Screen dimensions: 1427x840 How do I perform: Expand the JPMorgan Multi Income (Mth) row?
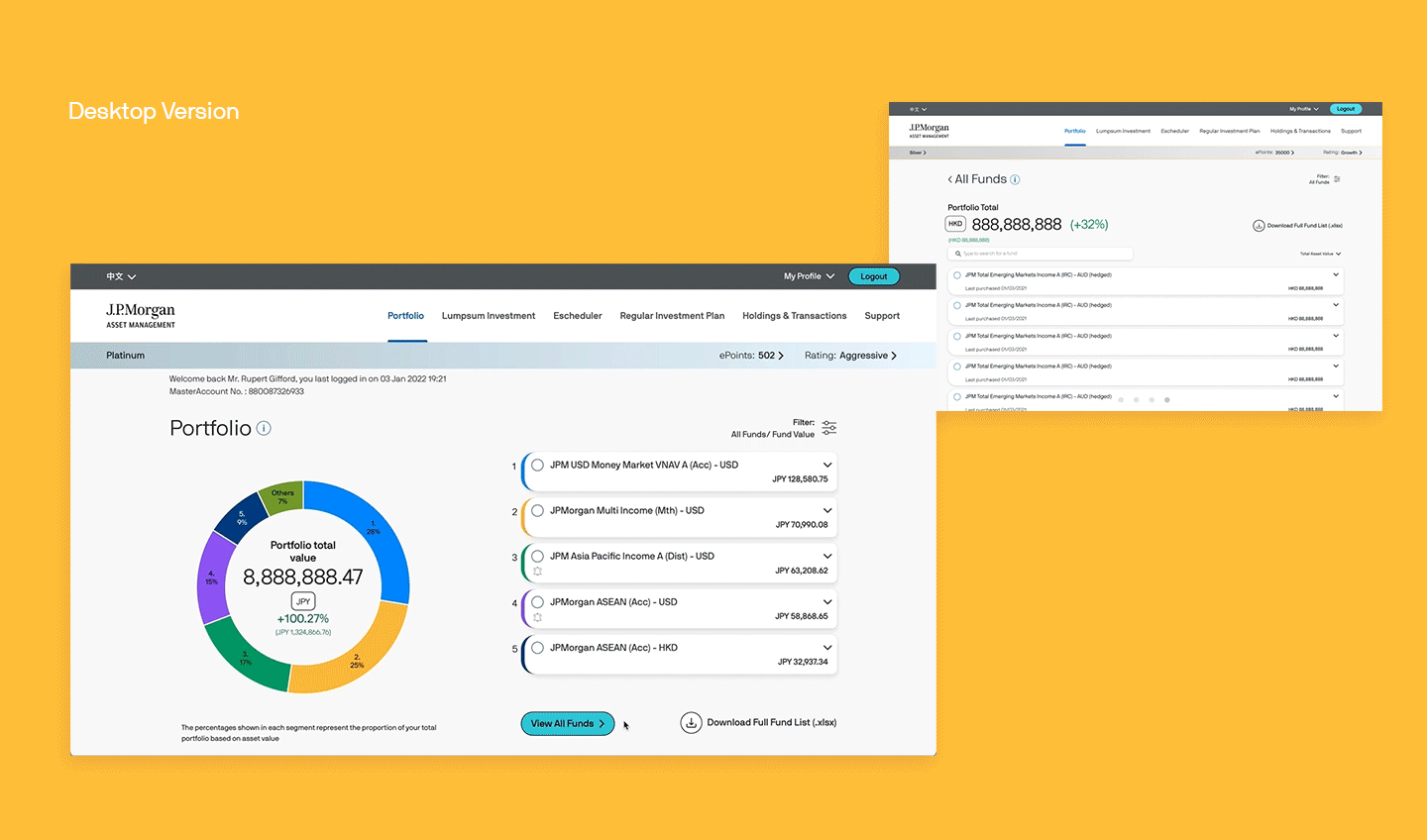coord(827,510)
